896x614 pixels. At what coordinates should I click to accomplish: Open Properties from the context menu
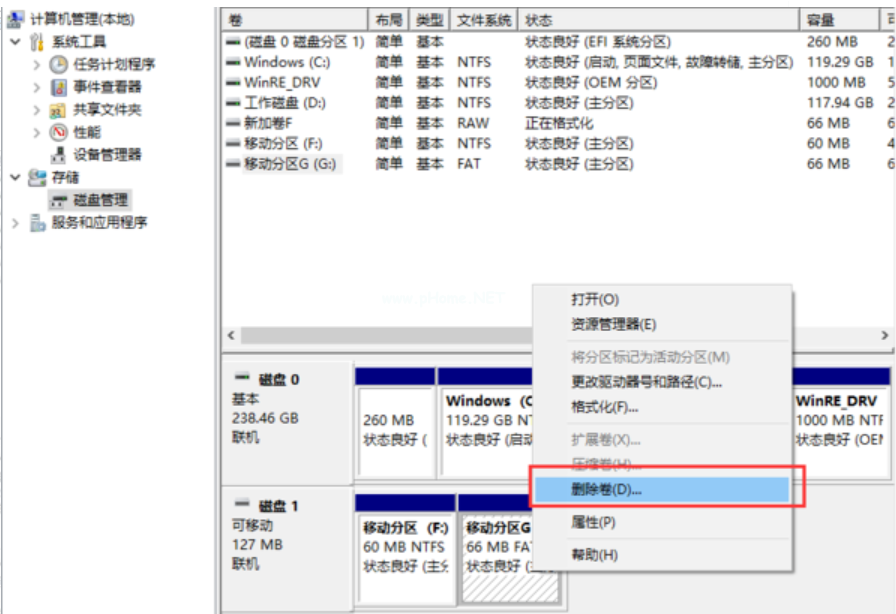pyautogui.click(x=593, y=522)
